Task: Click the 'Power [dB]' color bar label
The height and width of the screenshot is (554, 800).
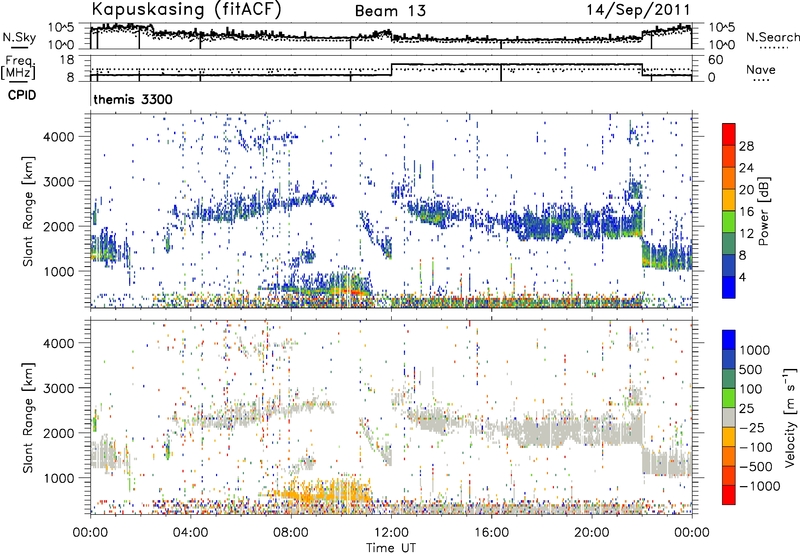Action: pos(764,211)
